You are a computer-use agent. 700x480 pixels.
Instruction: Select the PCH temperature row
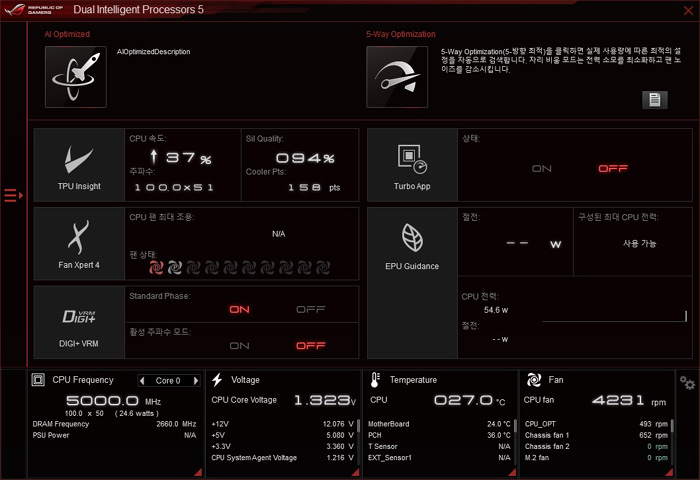439,435
